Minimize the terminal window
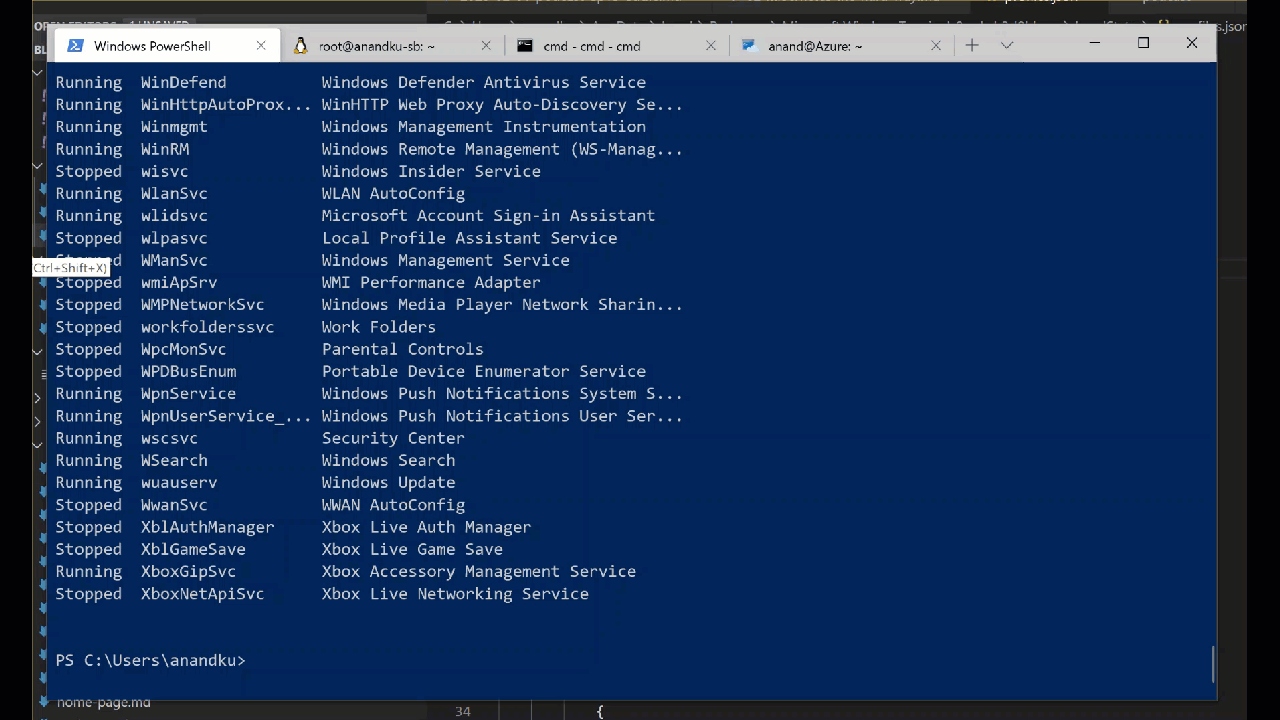 click(1094, 43)
